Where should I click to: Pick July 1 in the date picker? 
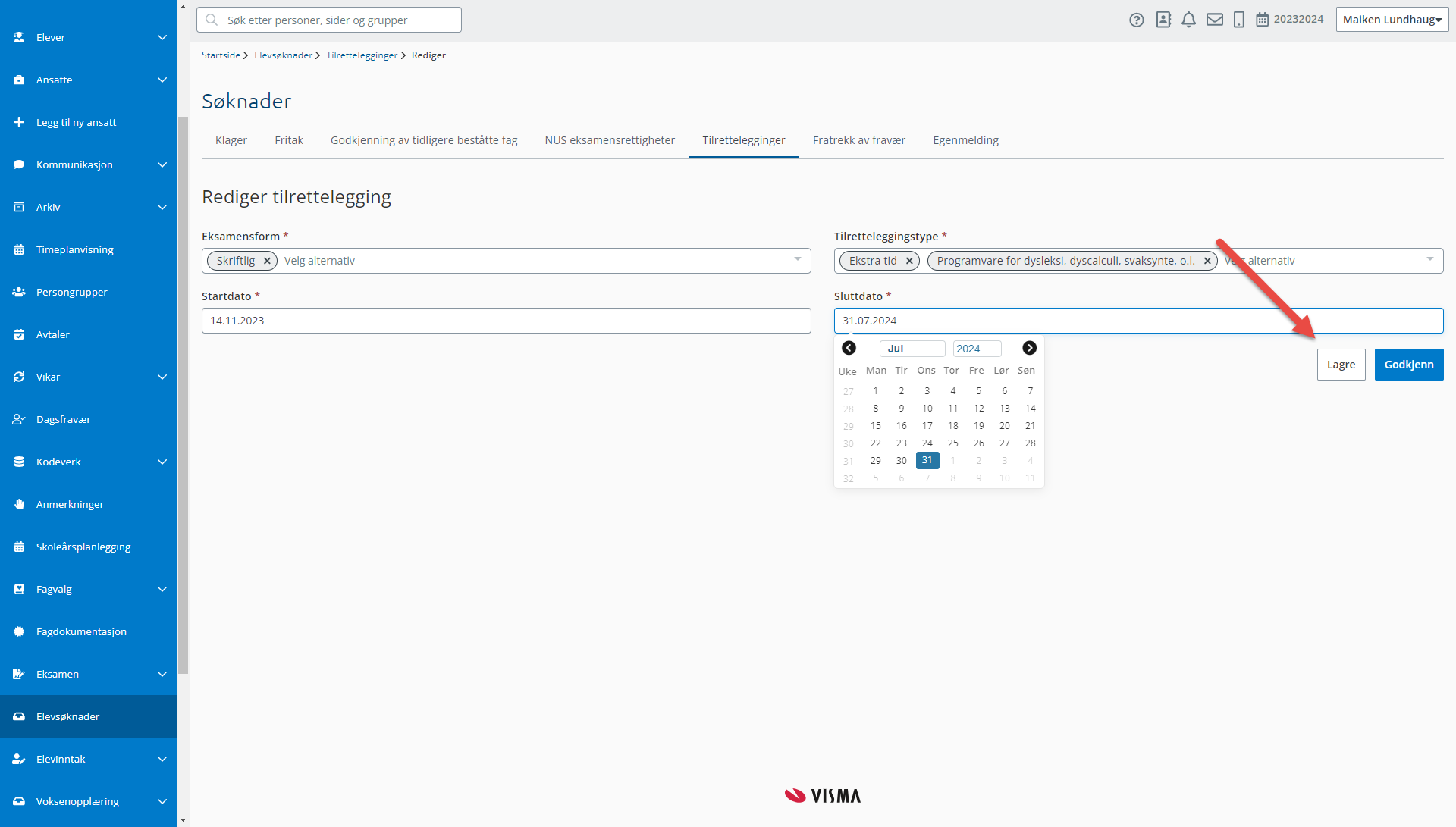(x=875, y=391)
